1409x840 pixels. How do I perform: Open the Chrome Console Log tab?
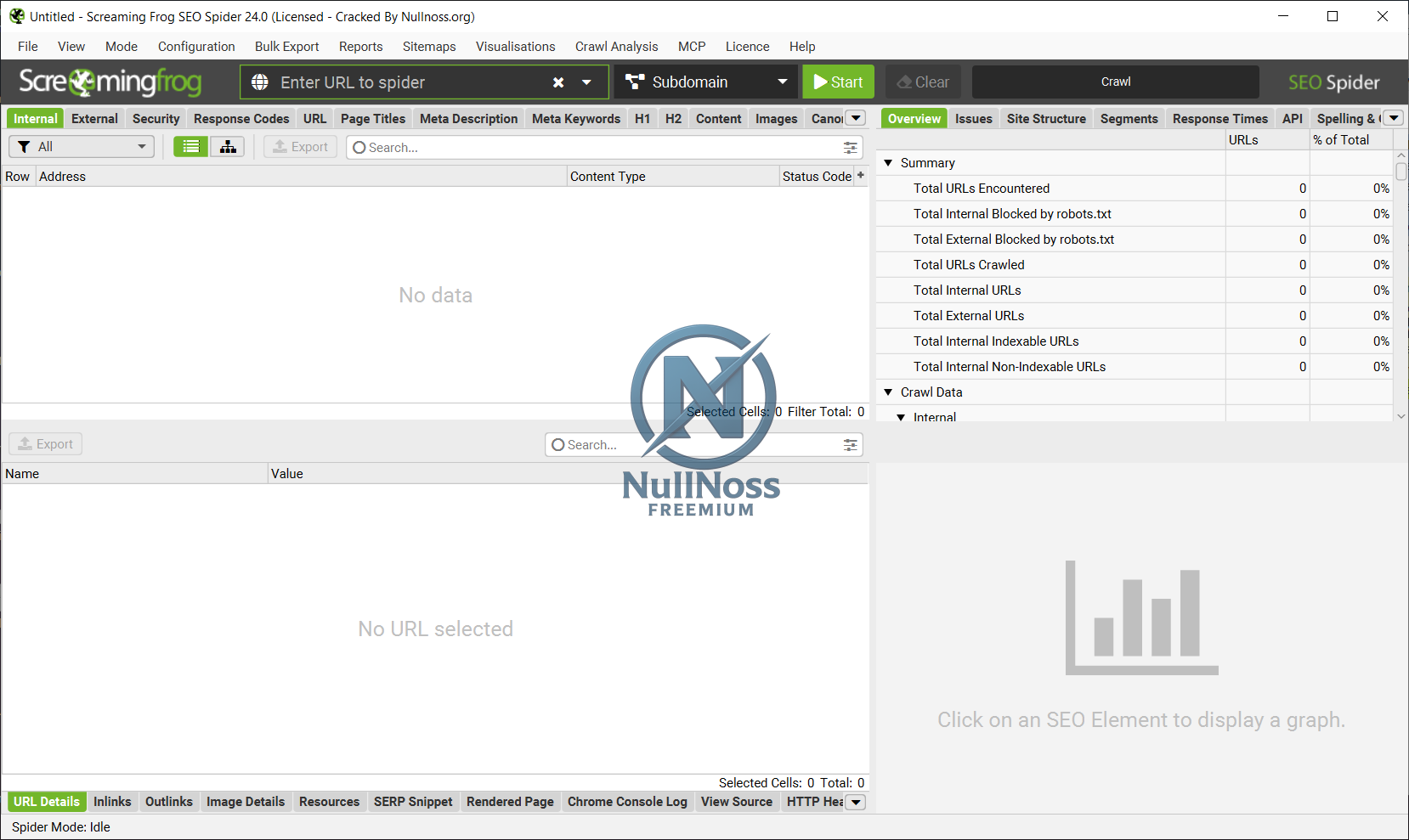pyautogui.click(x=627, y=802)
